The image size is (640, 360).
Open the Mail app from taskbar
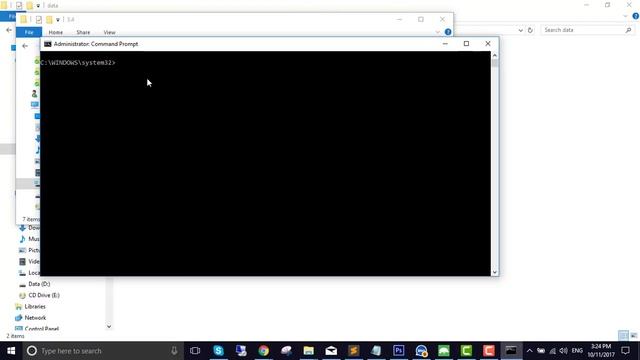pos(331,351)
